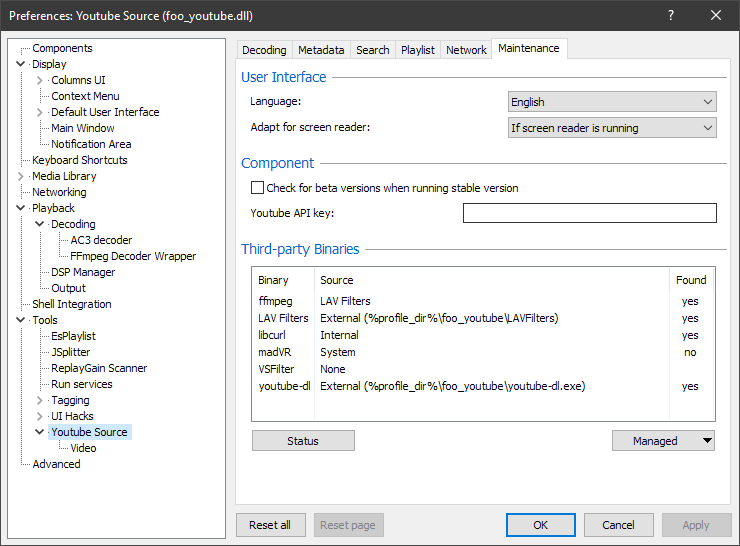Click the 'None' source cell for VSFilter
The height and width of the screenshot is (546, 740).
pos(333,369)
